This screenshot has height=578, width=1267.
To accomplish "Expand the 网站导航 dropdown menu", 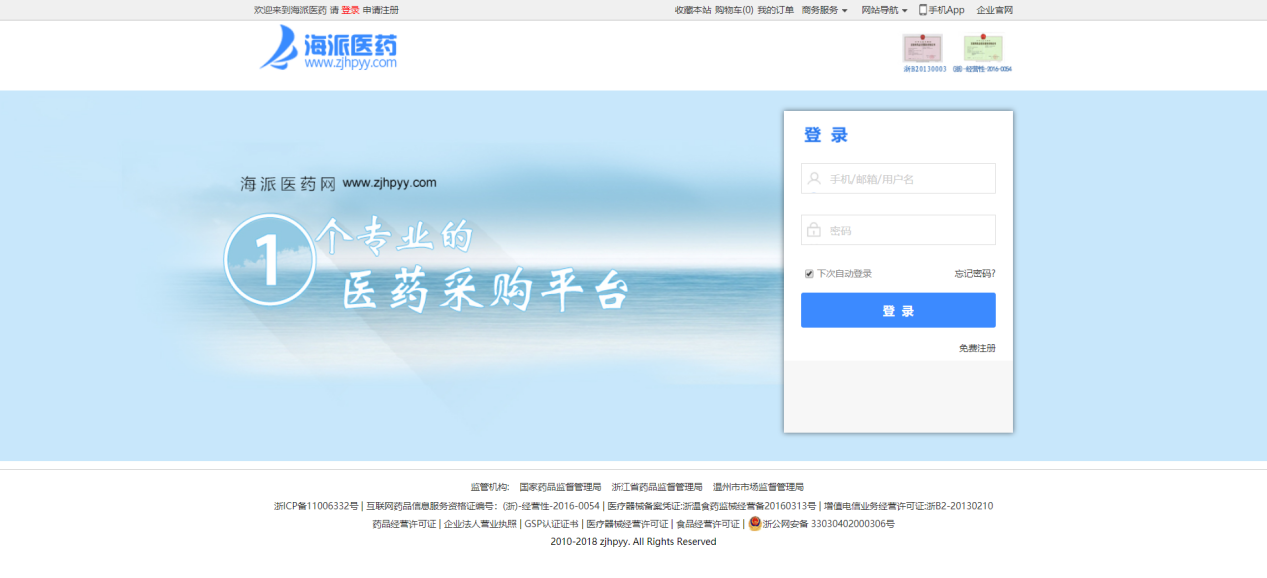I will (x=884, y=10).
